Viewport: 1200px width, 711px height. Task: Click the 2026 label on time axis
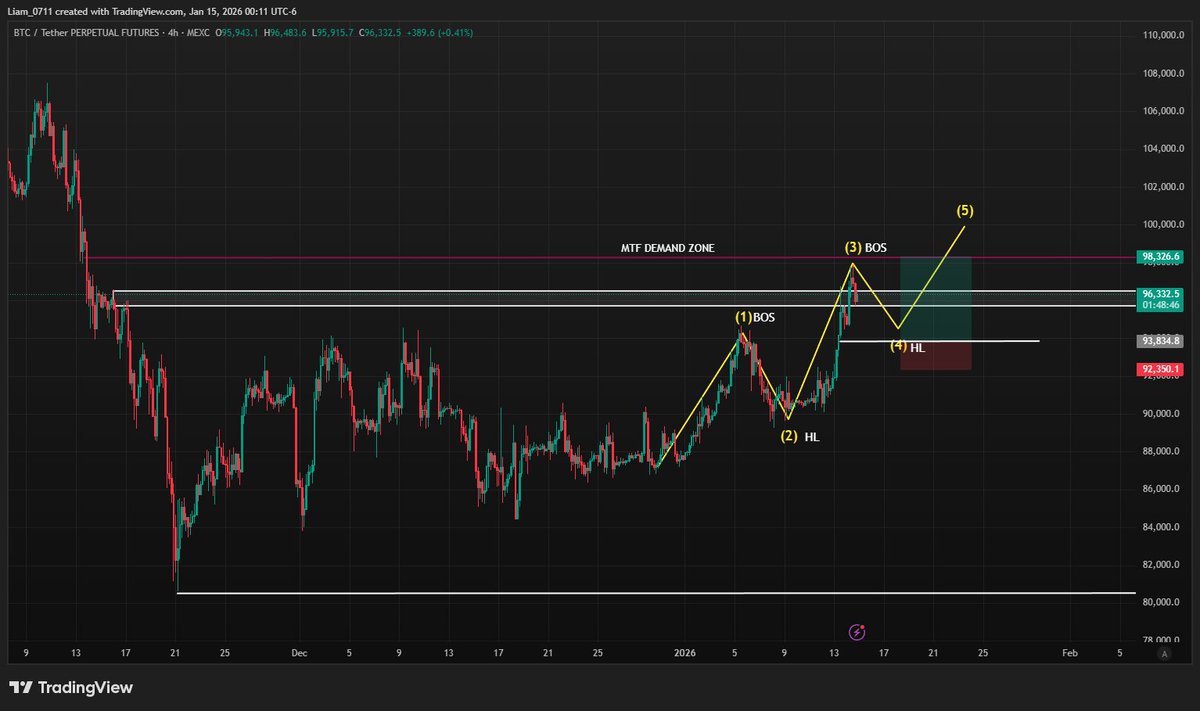point(685,653)
